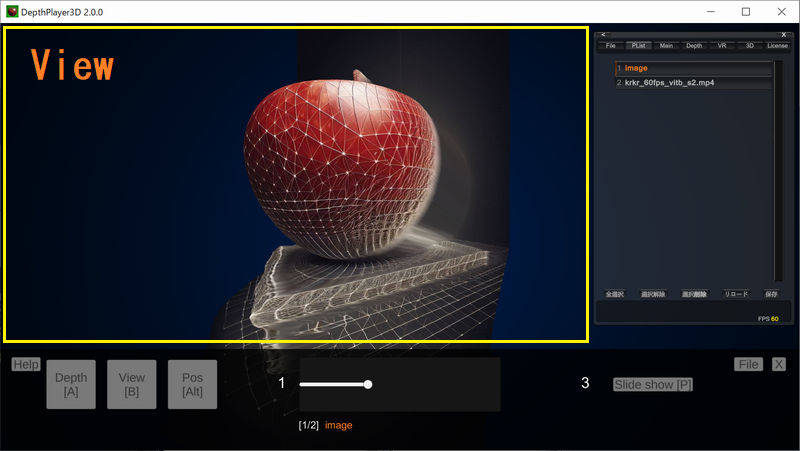800x451 pixels.
Task: Click the 保存 (save) playlist button
Action: tap(771, 295)
